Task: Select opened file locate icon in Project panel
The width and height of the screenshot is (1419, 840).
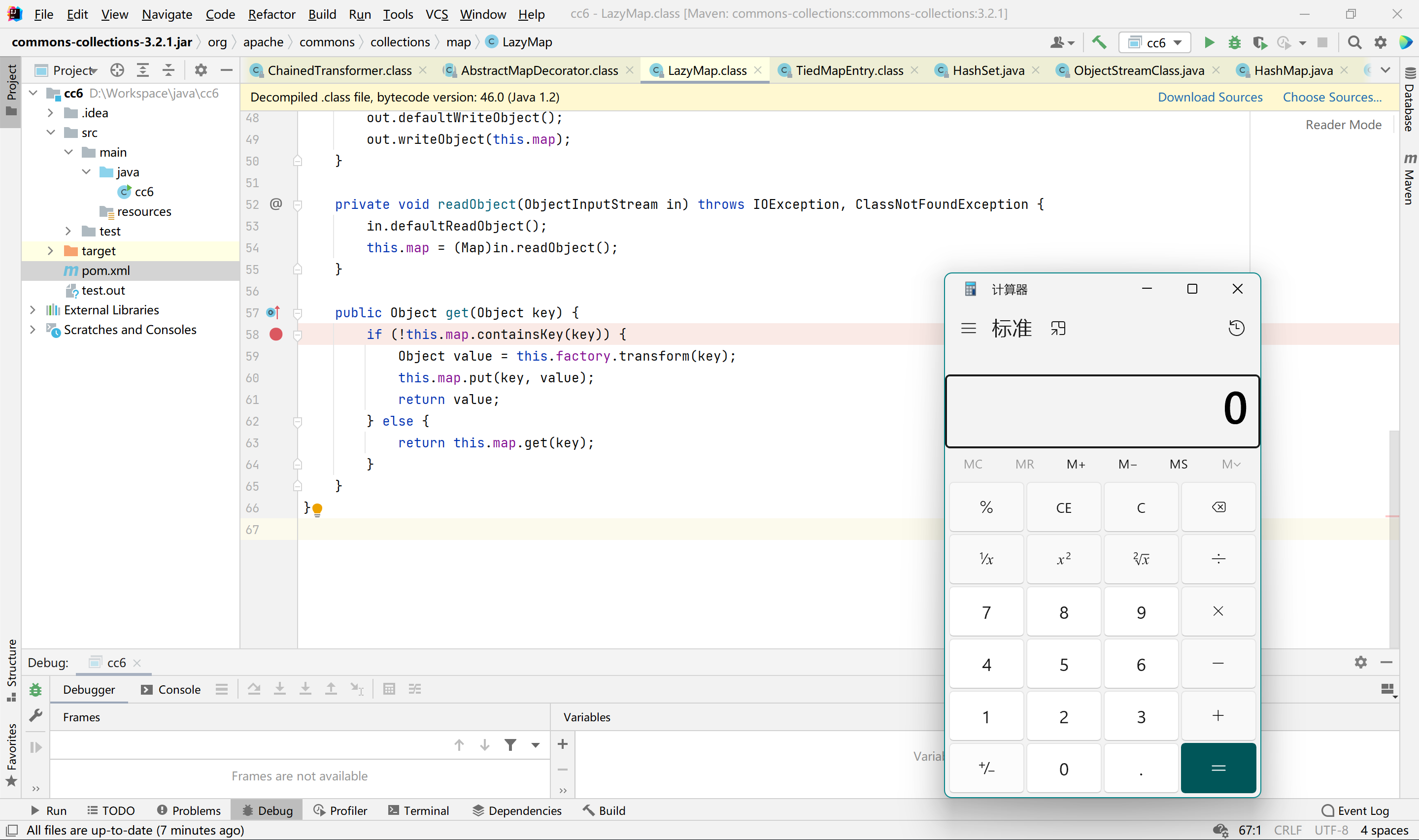Action: (x=117, y=70)
